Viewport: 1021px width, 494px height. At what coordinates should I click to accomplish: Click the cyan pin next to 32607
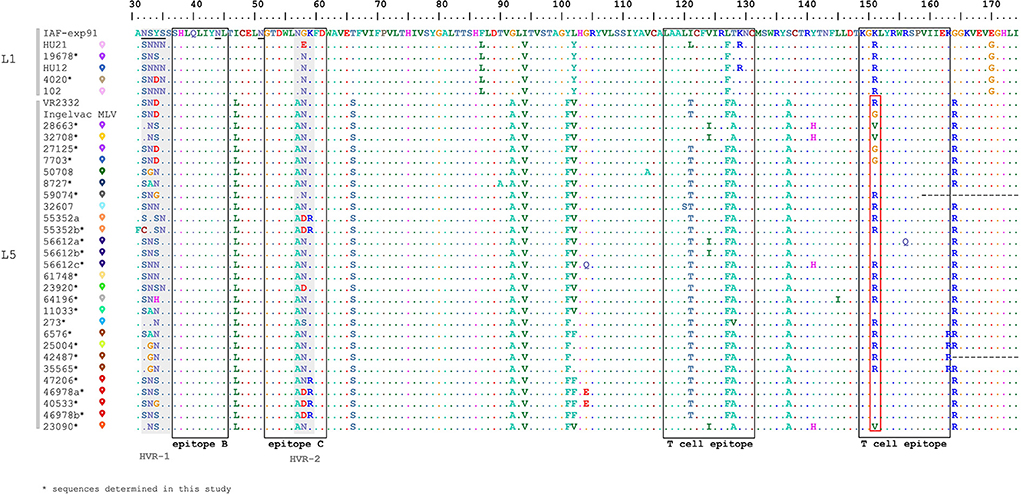(102, 206)
